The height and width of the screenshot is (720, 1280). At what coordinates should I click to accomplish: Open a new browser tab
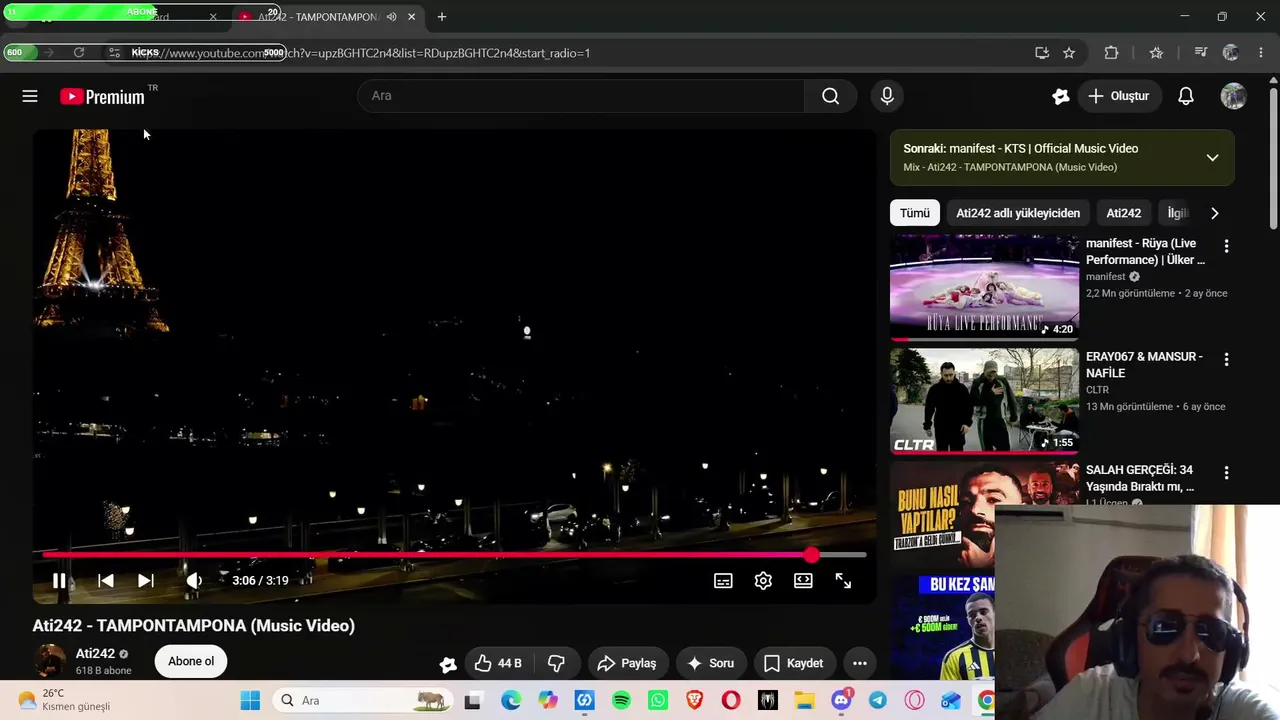pyautogui.click(x=441, y=17)
